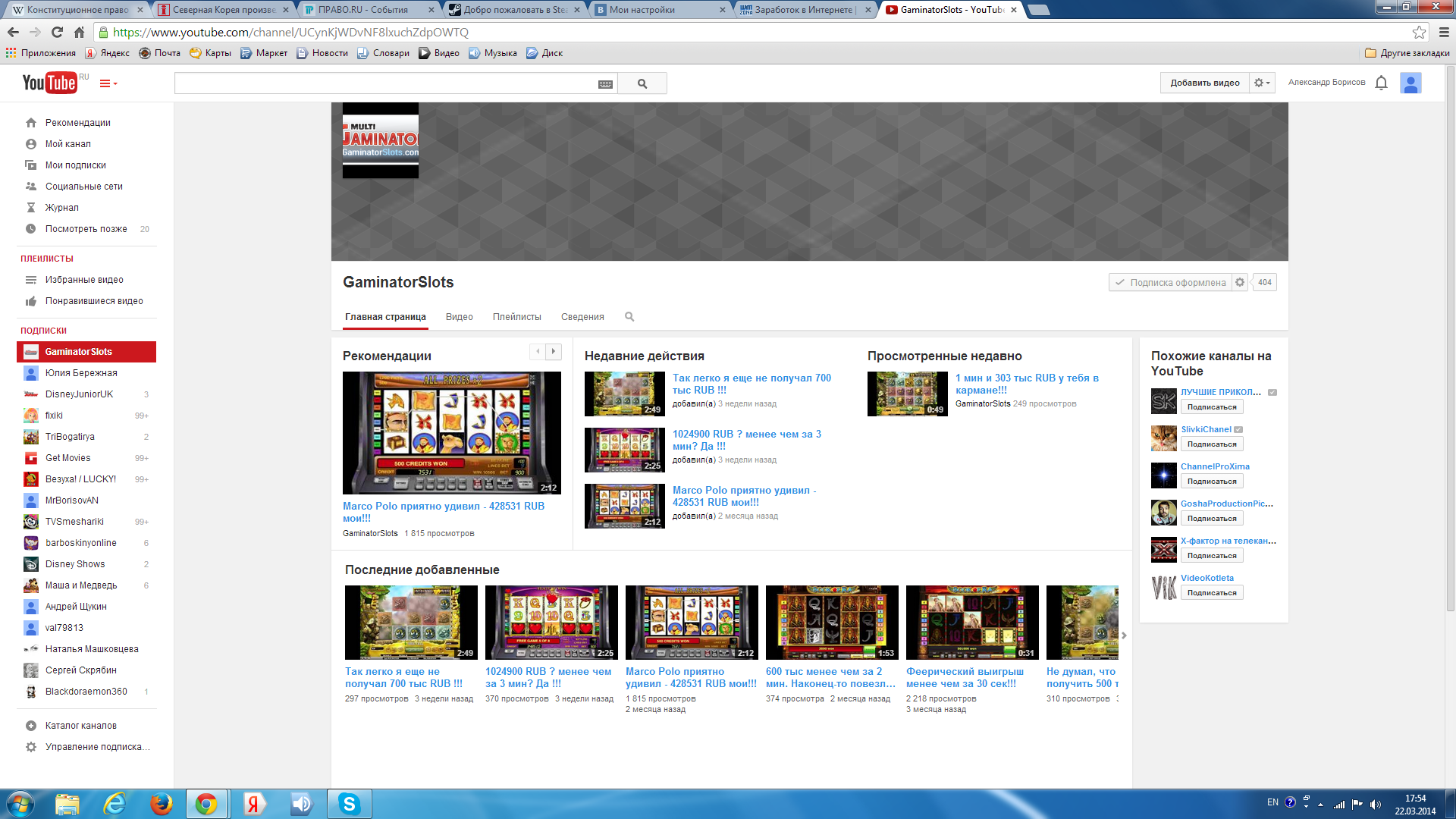
Task: Click previous arrow in Рекомендации section
Action: [538, 351]
